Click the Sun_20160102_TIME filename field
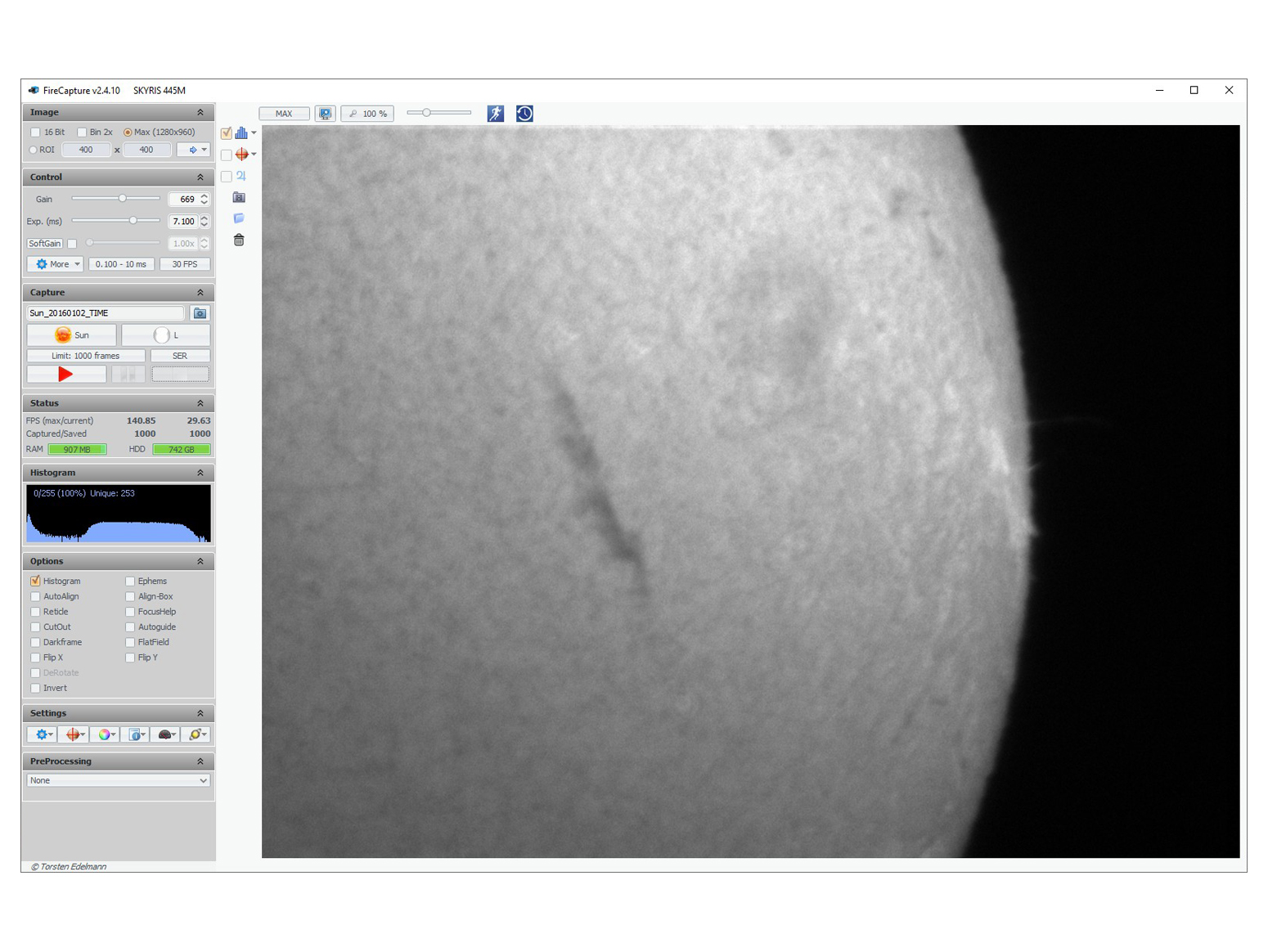 click(106, 313)
